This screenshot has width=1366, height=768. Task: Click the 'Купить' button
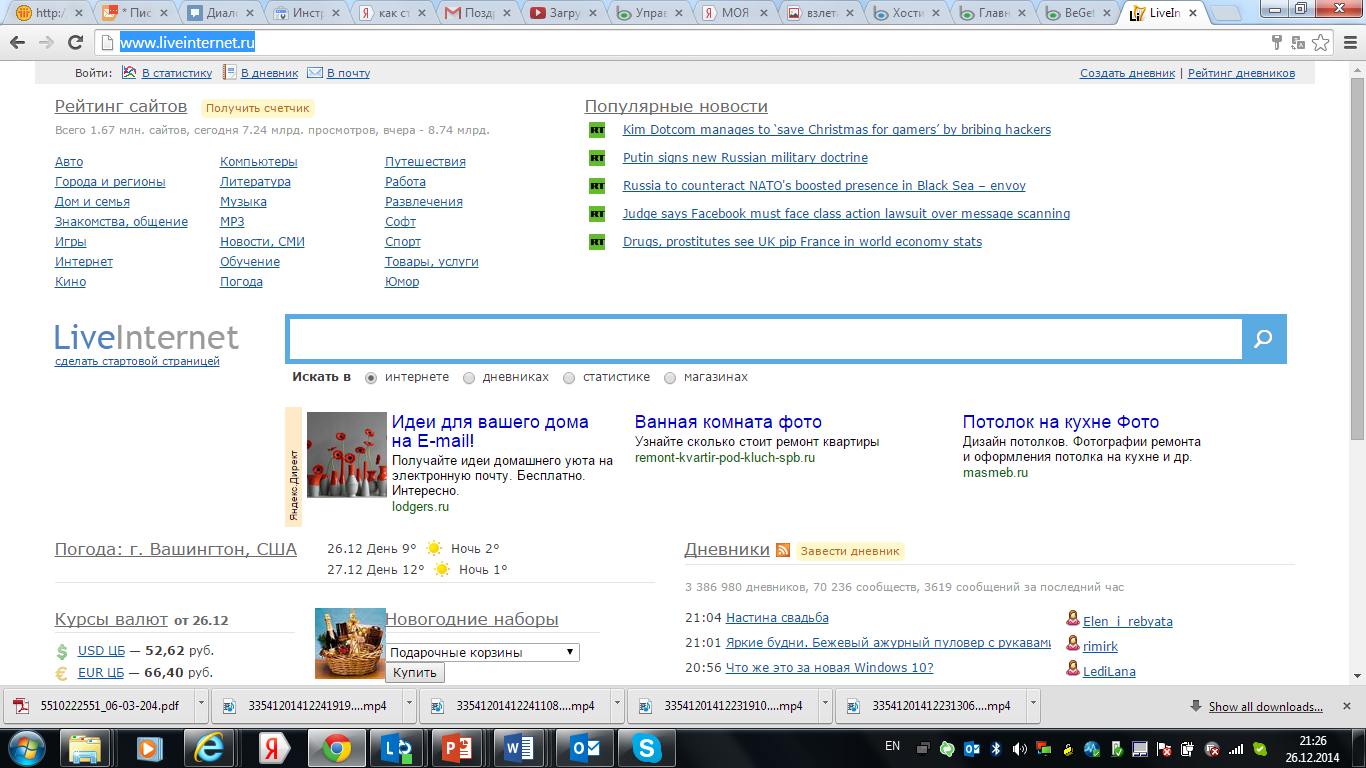415,673
